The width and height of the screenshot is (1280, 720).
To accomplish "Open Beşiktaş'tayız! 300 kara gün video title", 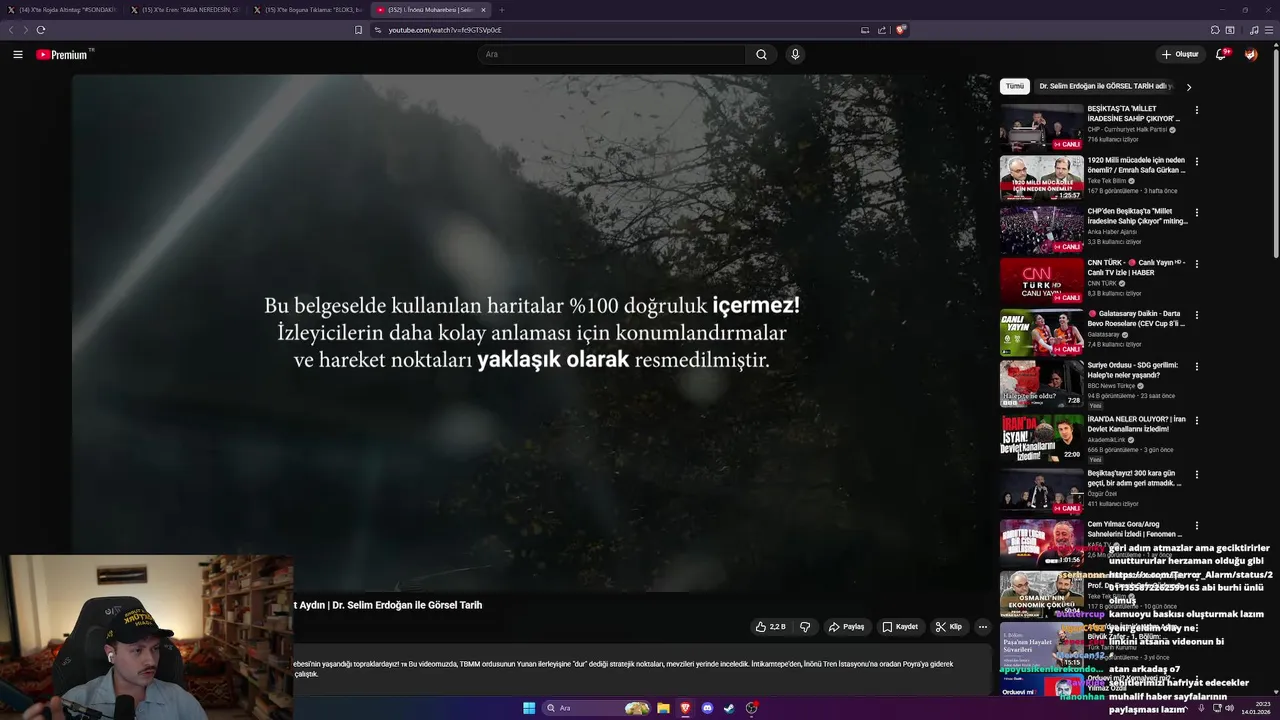I will (1135, 478).
